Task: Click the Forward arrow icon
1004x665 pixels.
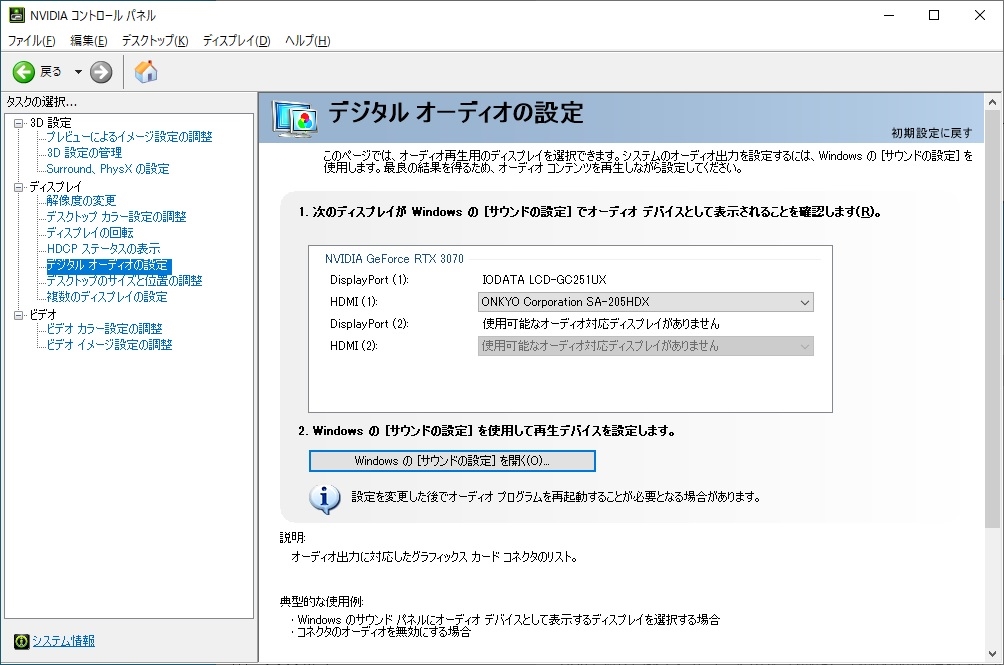Action: click(101, 72)
